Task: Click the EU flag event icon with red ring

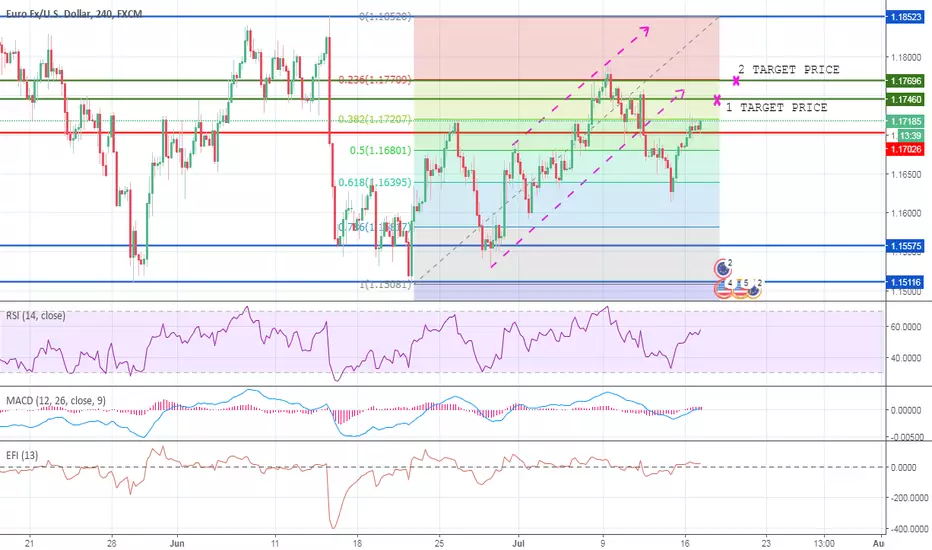Action: pos(723,269)
